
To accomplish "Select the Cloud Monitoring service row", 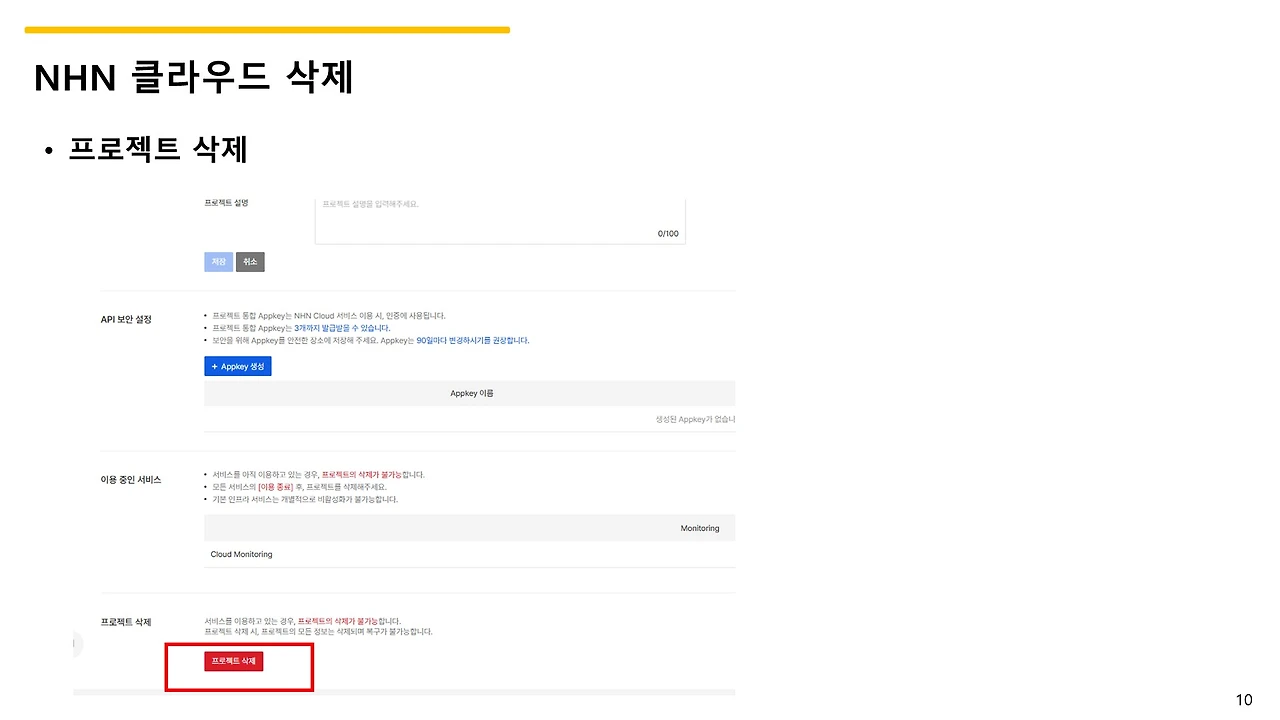I will [x=469, y=554].
